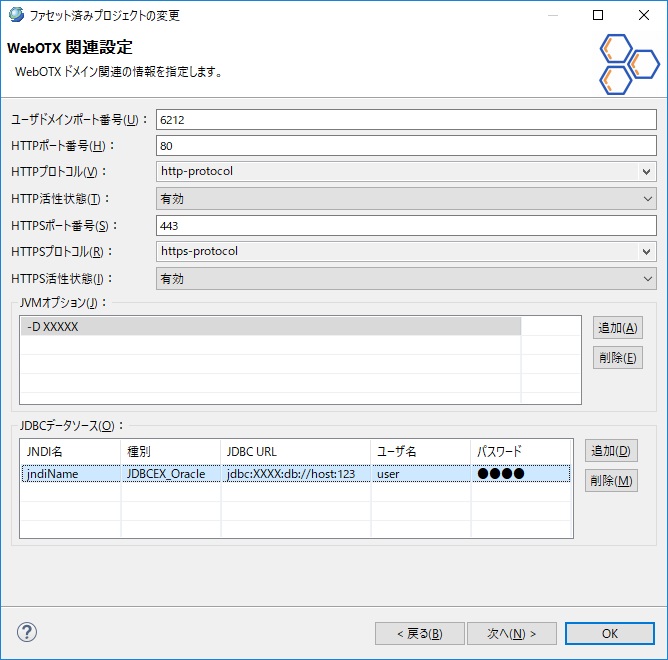Expand the HTTPS active state dropdown

click(x=406, y=279)
